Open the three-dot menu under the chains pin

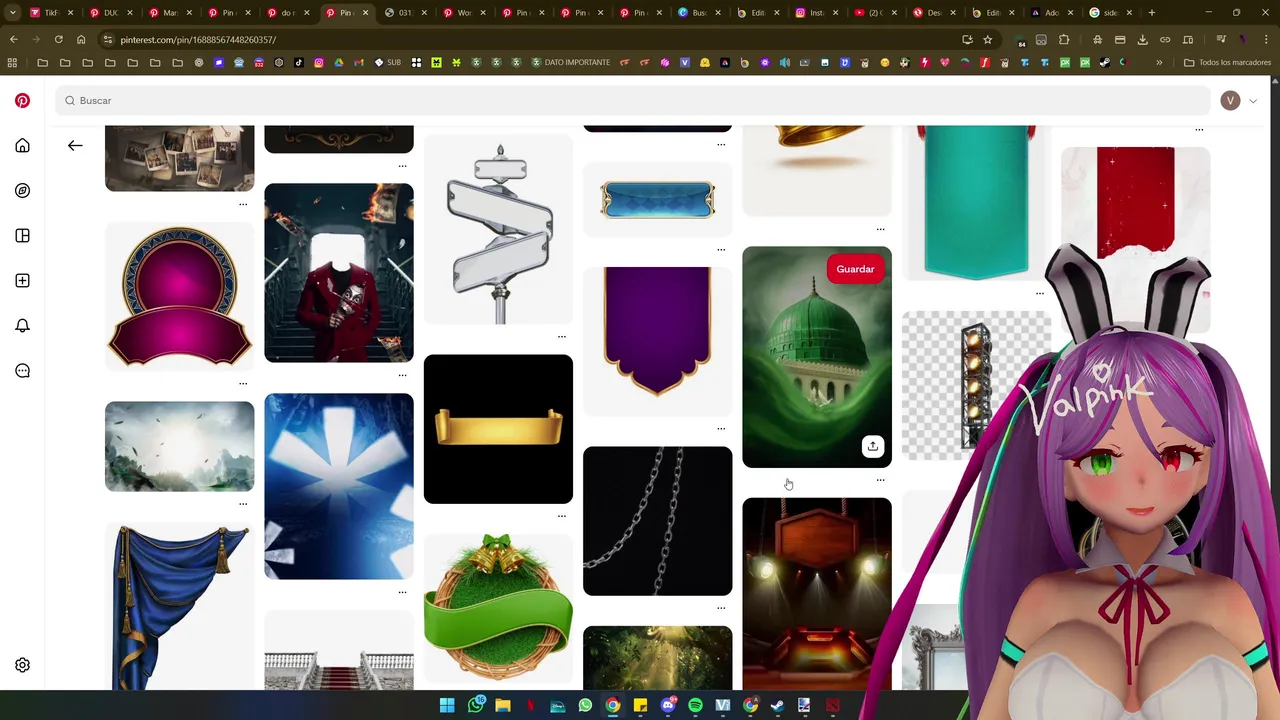pyautogui.click(x=721, y=608)
